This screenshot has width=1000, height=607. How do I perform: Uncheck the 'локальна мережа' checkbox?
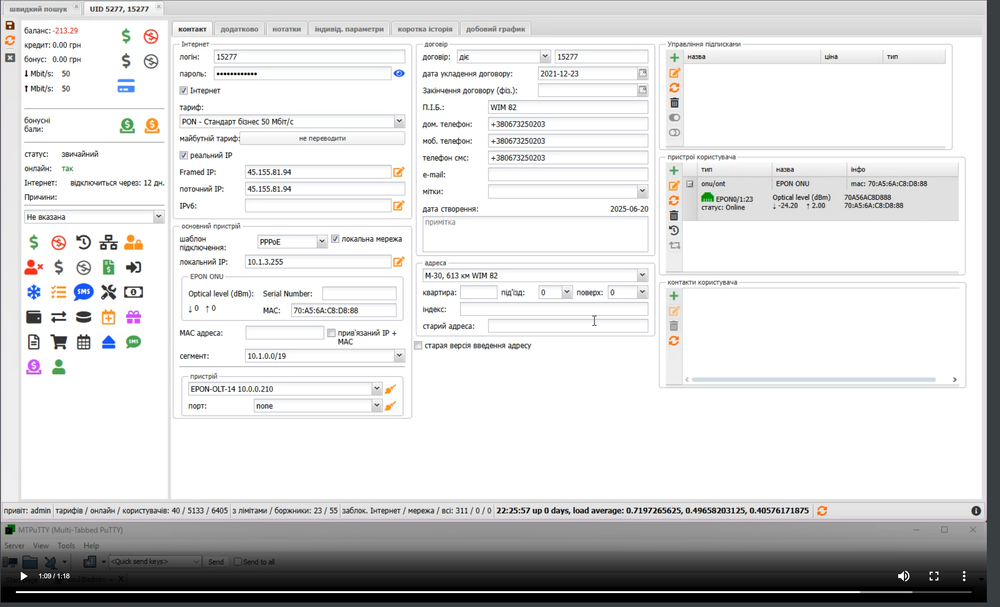335,240
